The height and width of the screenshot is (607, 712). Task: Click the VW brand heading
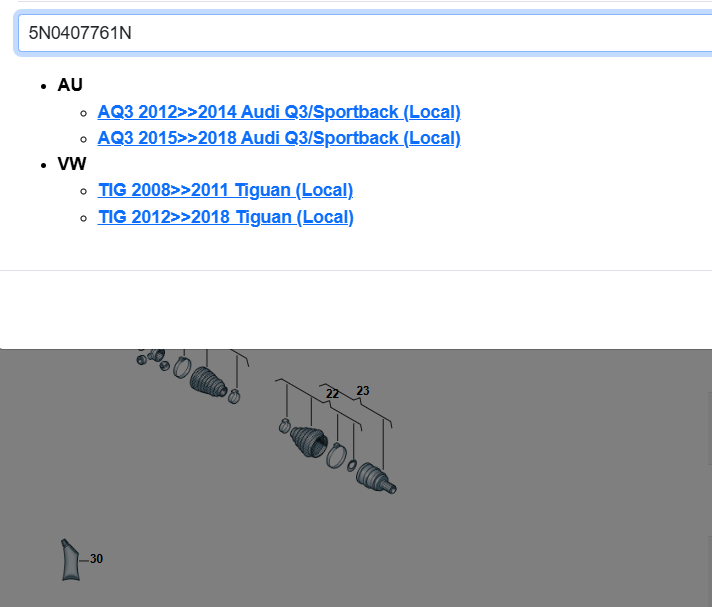72,164
